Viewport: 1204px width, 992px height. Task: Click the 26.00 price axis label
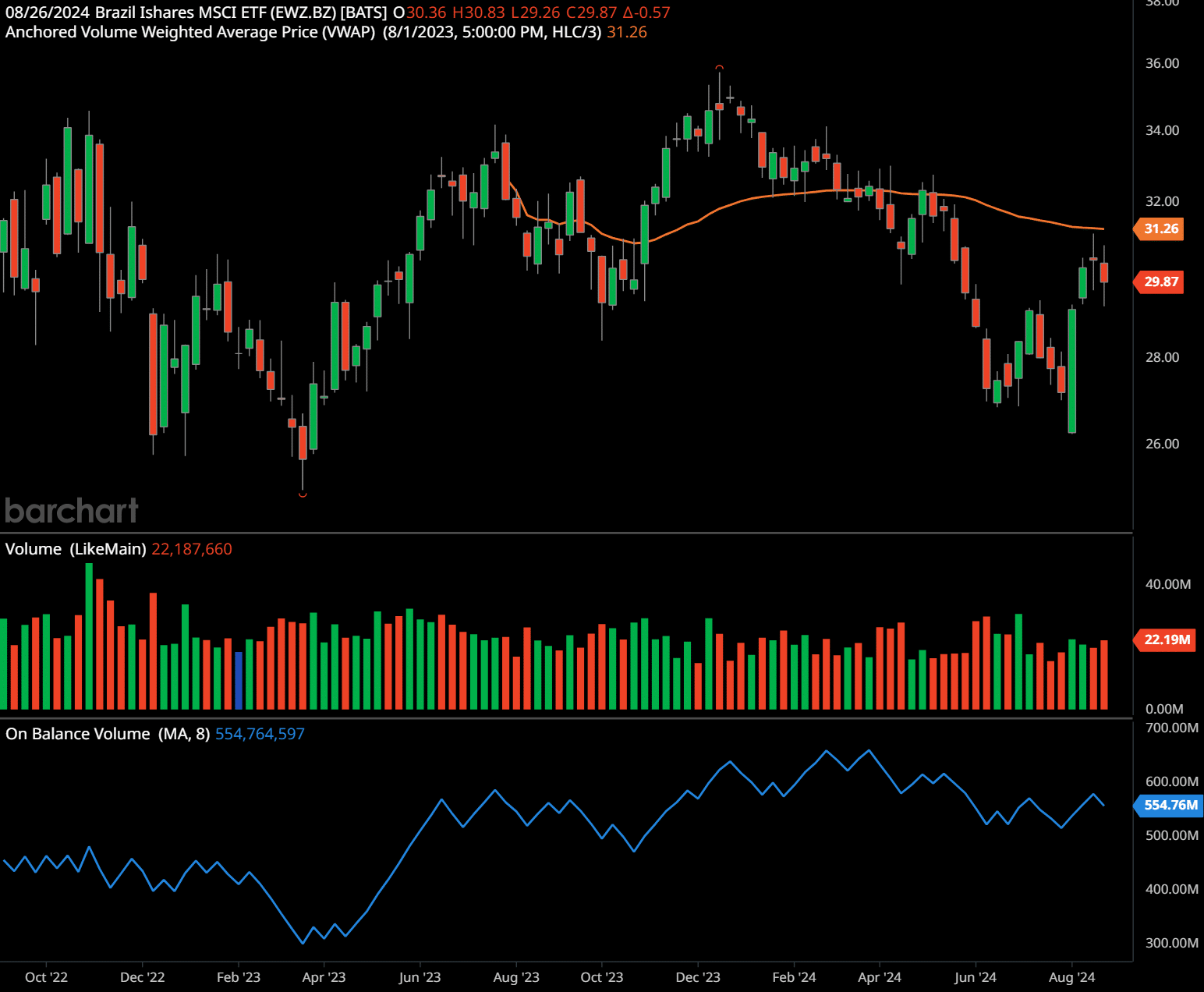tap(1162, 444)
